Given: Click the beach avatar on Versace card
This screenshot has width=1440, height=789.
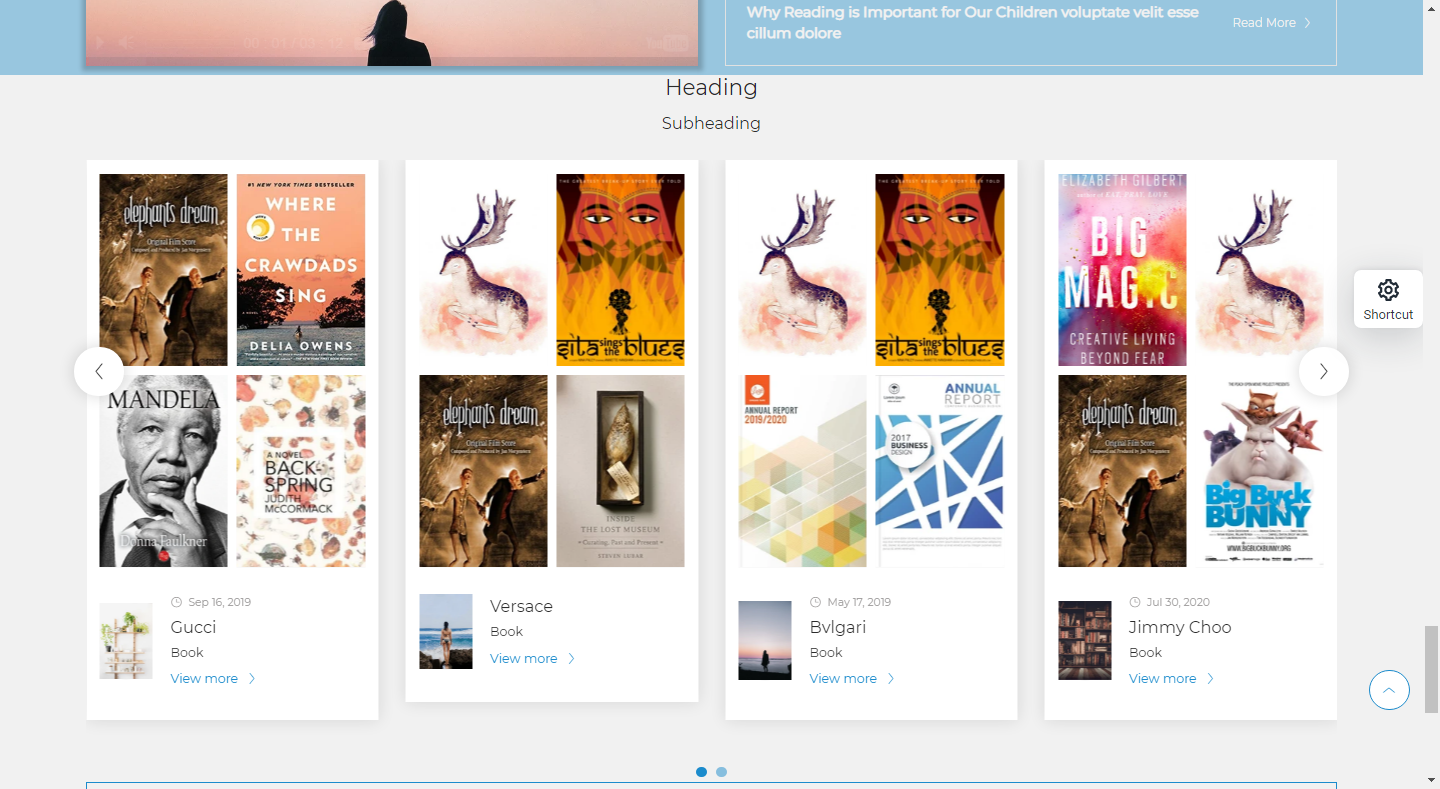Looking at the screenshot, I should point(446,631).
